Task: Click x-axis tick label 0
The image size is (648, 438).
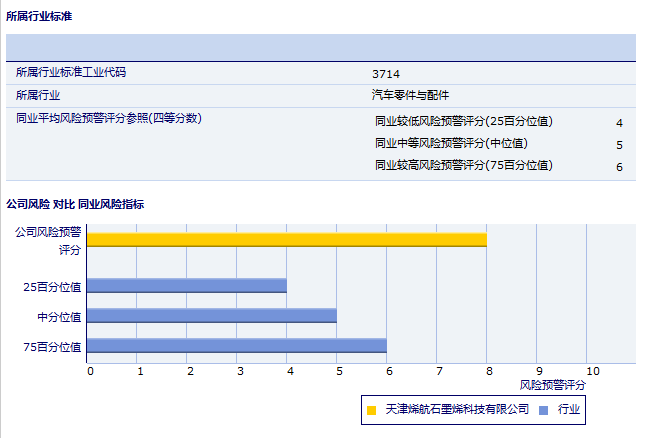Action: [x=90, y=371]
